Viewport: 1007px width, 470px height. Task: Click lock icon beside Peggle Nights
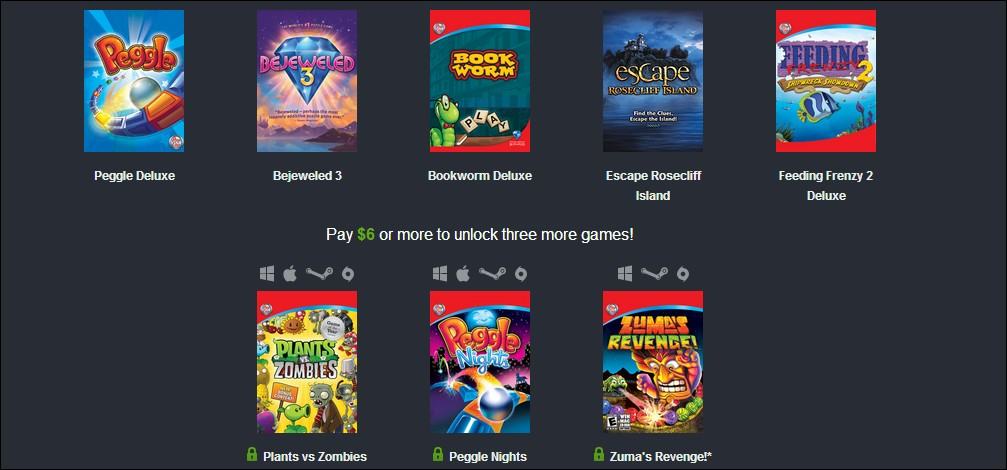click(437, 455)
